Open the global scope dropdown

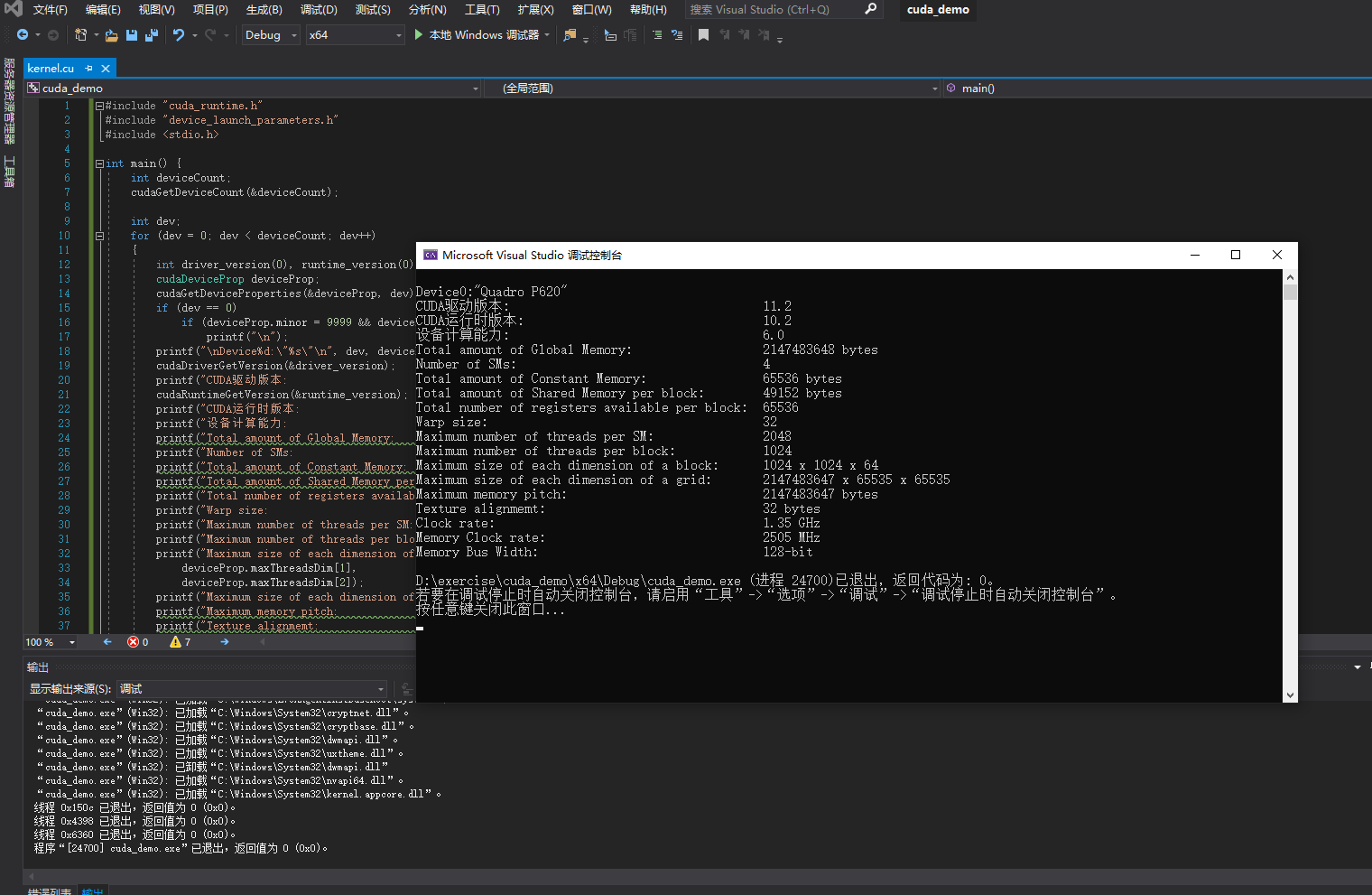point(712,89)
